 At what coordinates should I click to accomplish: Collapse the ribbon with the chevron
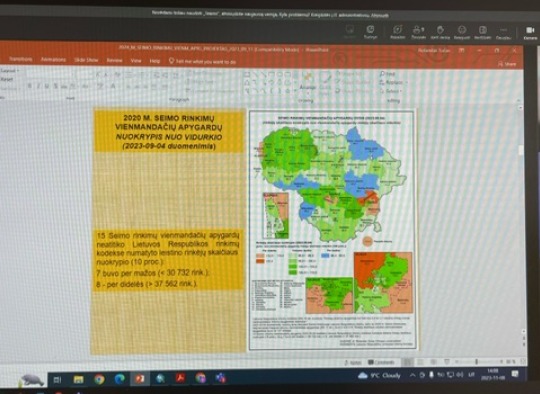click(518, 101)
